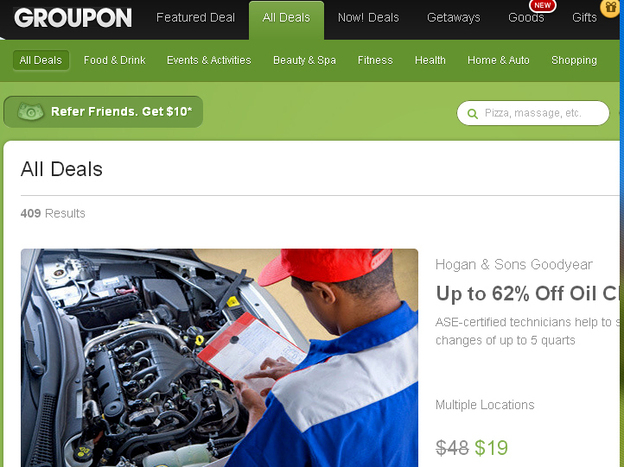Click Refer Friends. Get $10 button
Image resolution: width=624 pixels, height=467 pixels.
tap(103, 112)
